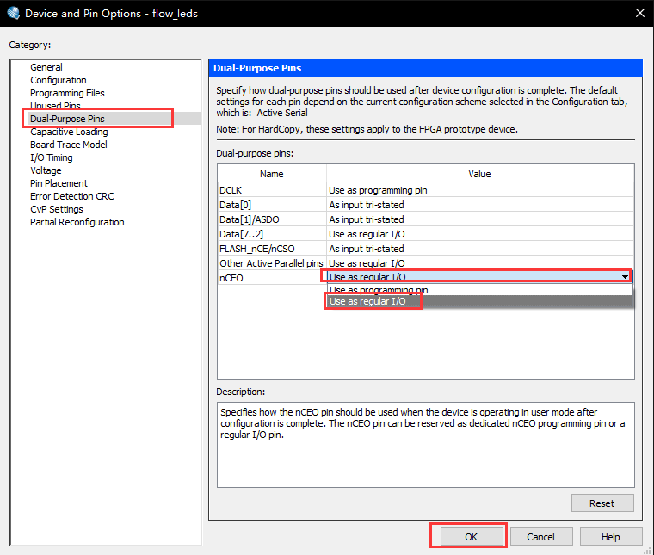
Task: Open Capacitive Loading category
Action: pyautogui.click(x=69, y=132)
